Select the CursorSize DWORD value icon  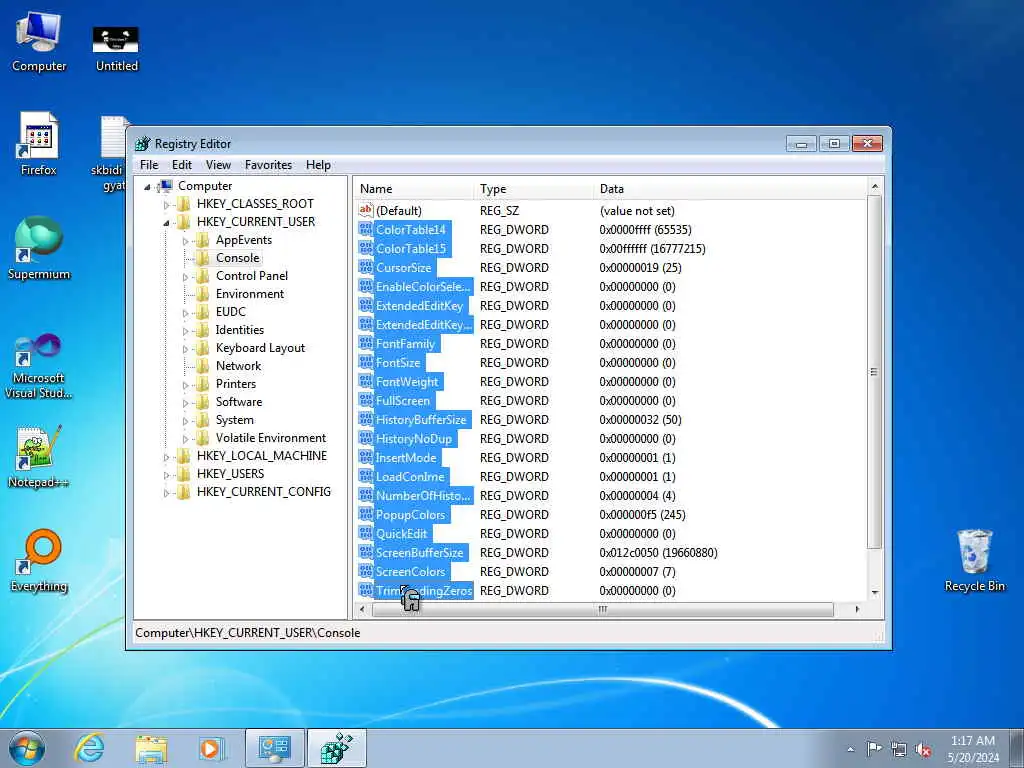pyautogui.click(x=366, y=267)
